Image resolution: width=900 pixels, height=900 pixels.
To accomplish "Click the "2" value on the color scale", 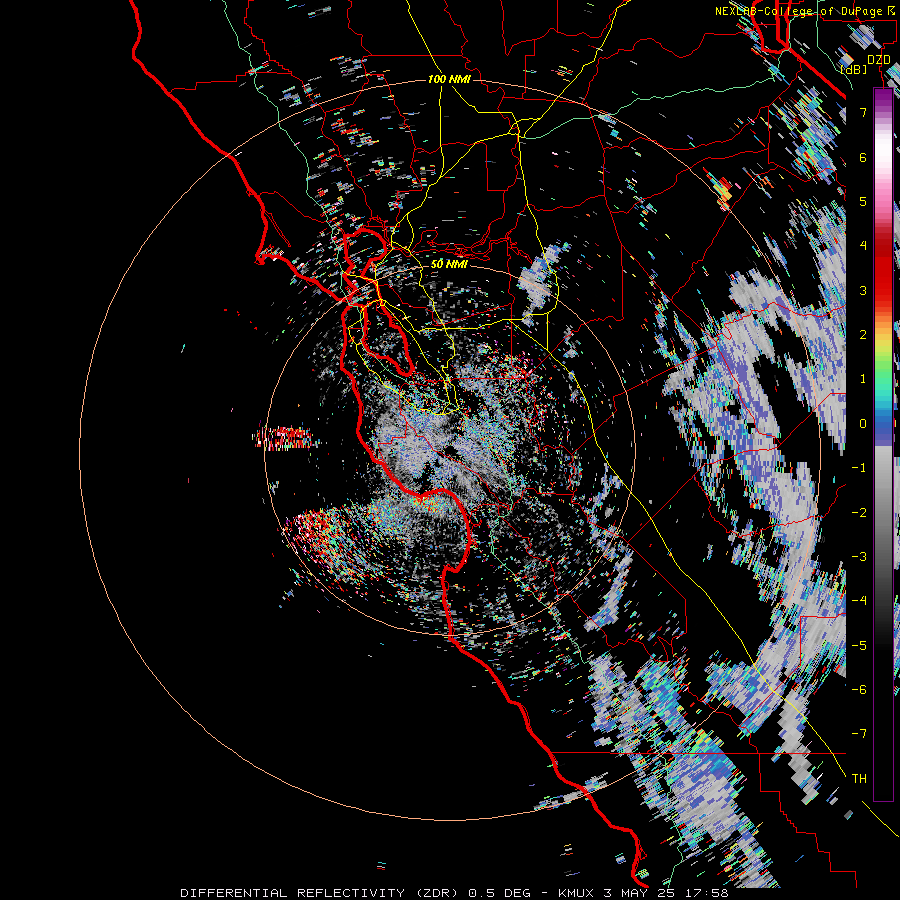I will (863, 334).
